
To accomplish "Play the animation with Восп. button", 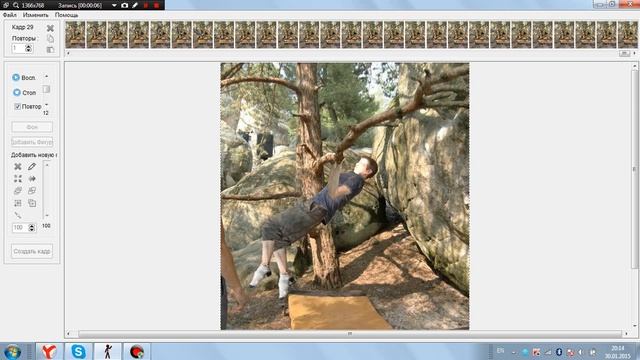I will 24,78.
